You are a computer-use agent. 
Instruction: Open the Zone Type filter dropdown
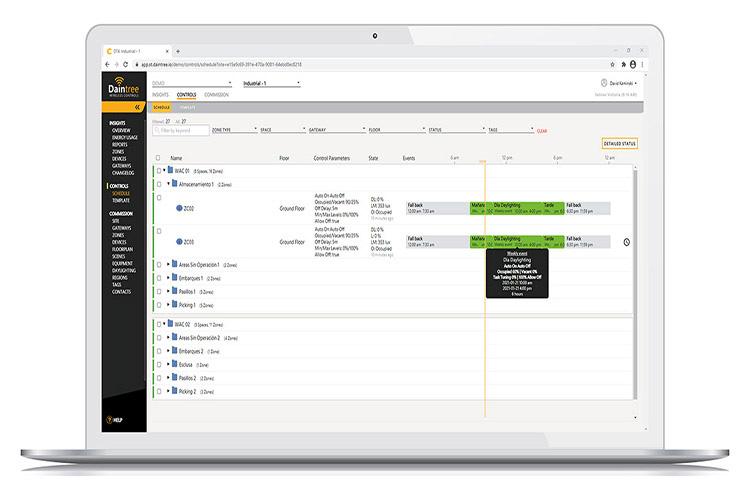click(234, 130)
